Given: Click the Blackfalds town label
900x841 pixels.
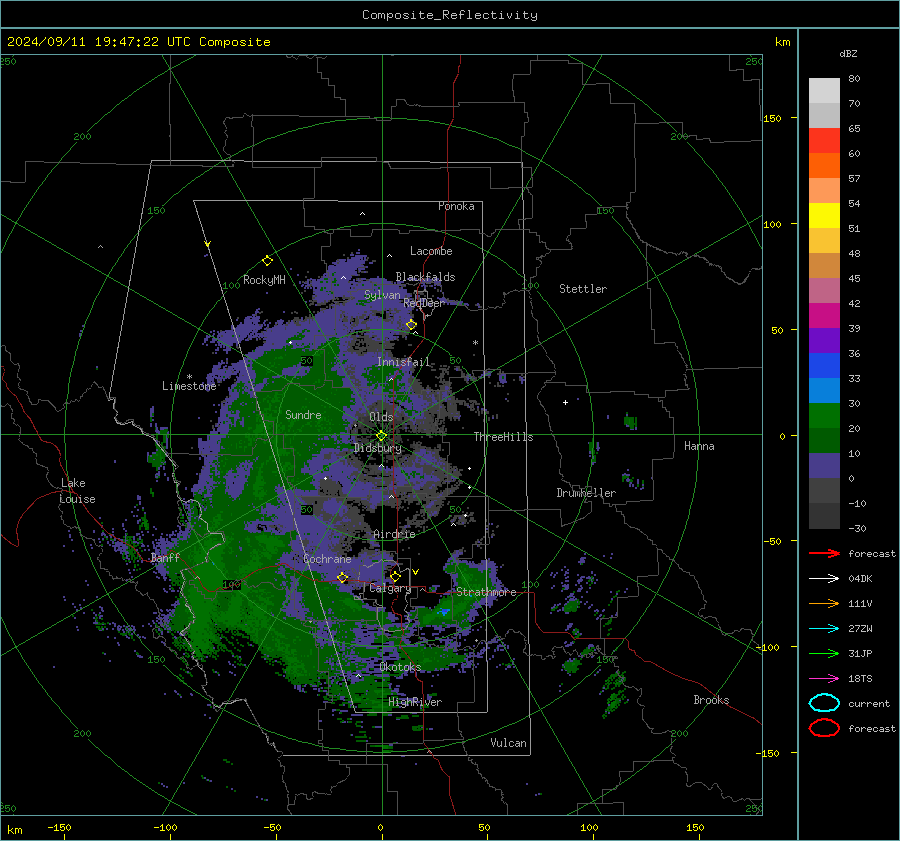Looking at the screenshot, I should click(425, 277).
